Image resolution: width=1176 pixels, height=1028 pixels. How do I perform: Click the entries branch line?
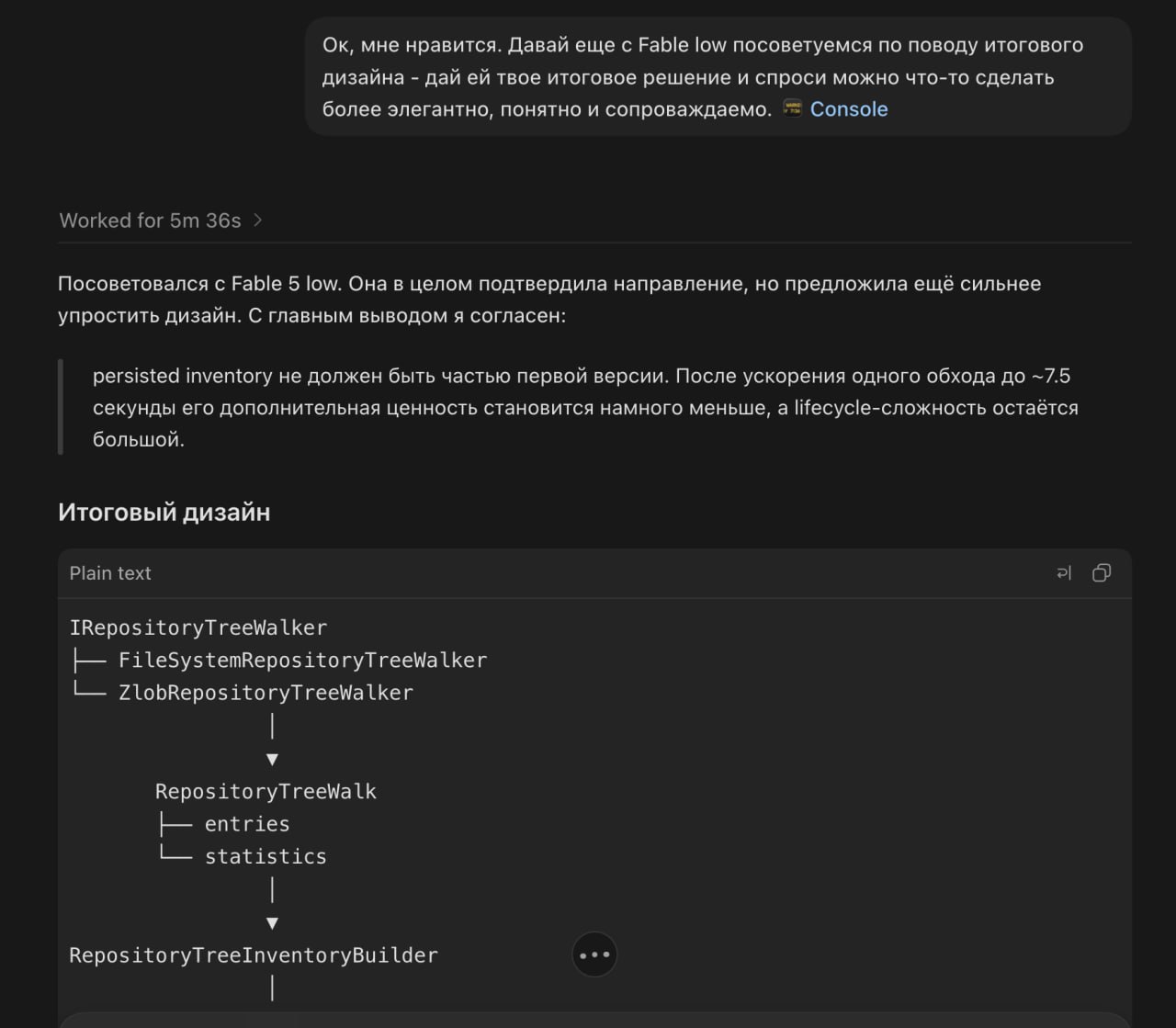point(247,824)
